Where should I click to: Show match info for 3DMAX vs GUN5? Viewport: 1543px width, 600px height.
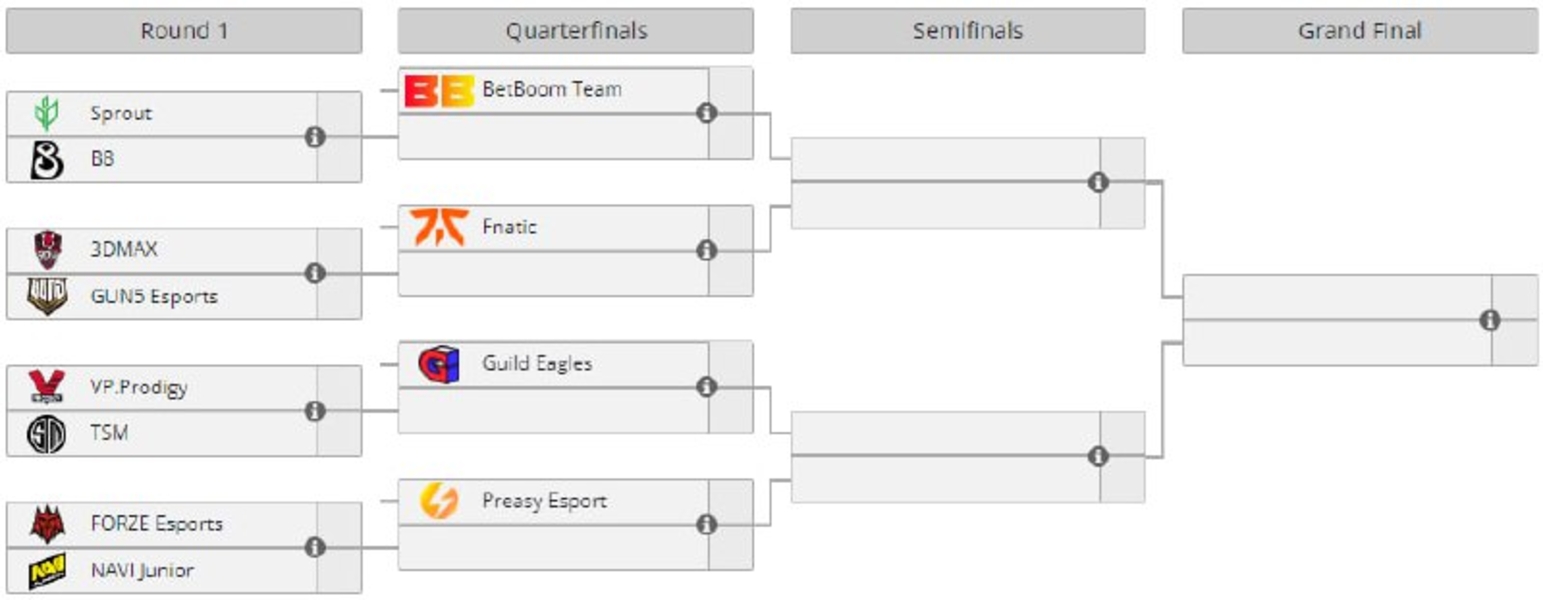click(x=316, y=273)
